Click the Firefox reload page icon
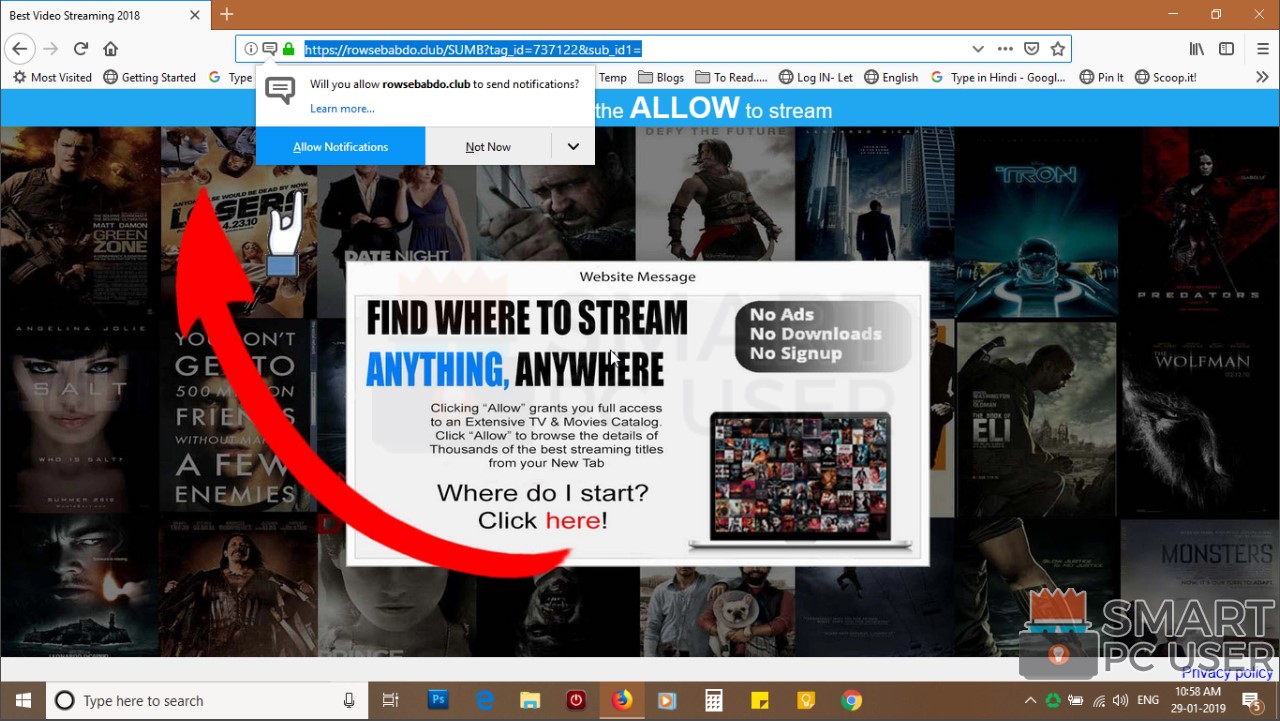The height and width of the screenshot is (721, 1280). coord(81,49)
